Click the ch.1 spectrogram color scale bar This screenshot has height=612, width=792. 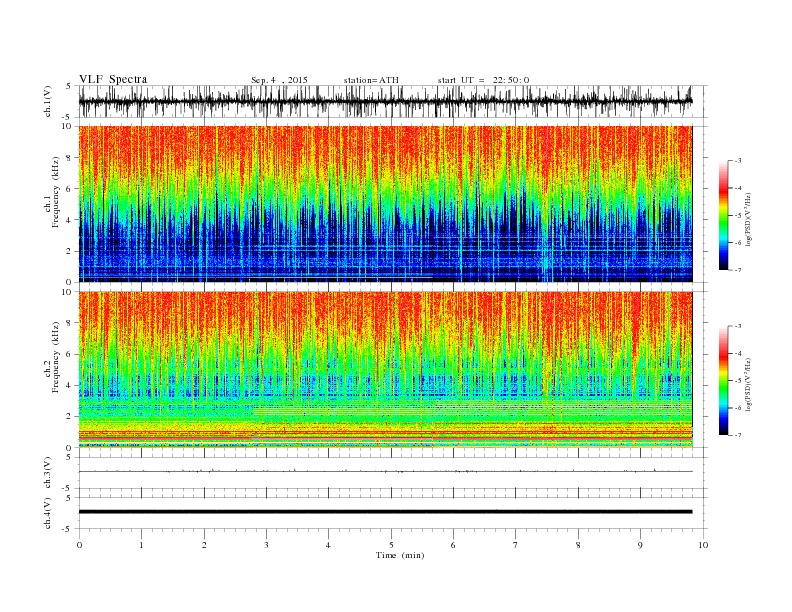click(723, 215)
